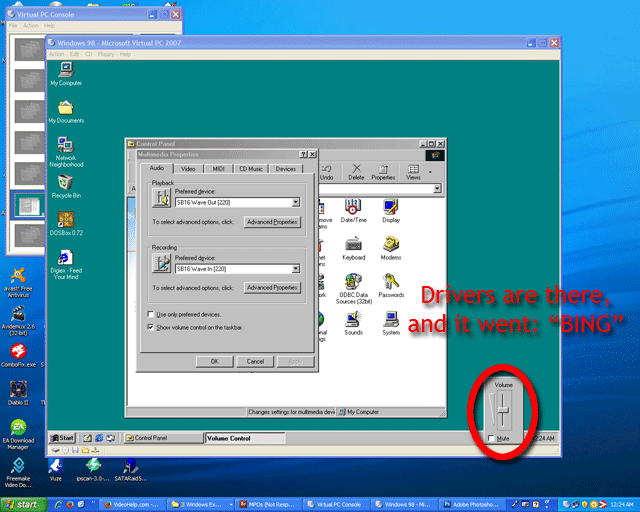
Task: Open Passwords control panel icon
Action: 391,285
